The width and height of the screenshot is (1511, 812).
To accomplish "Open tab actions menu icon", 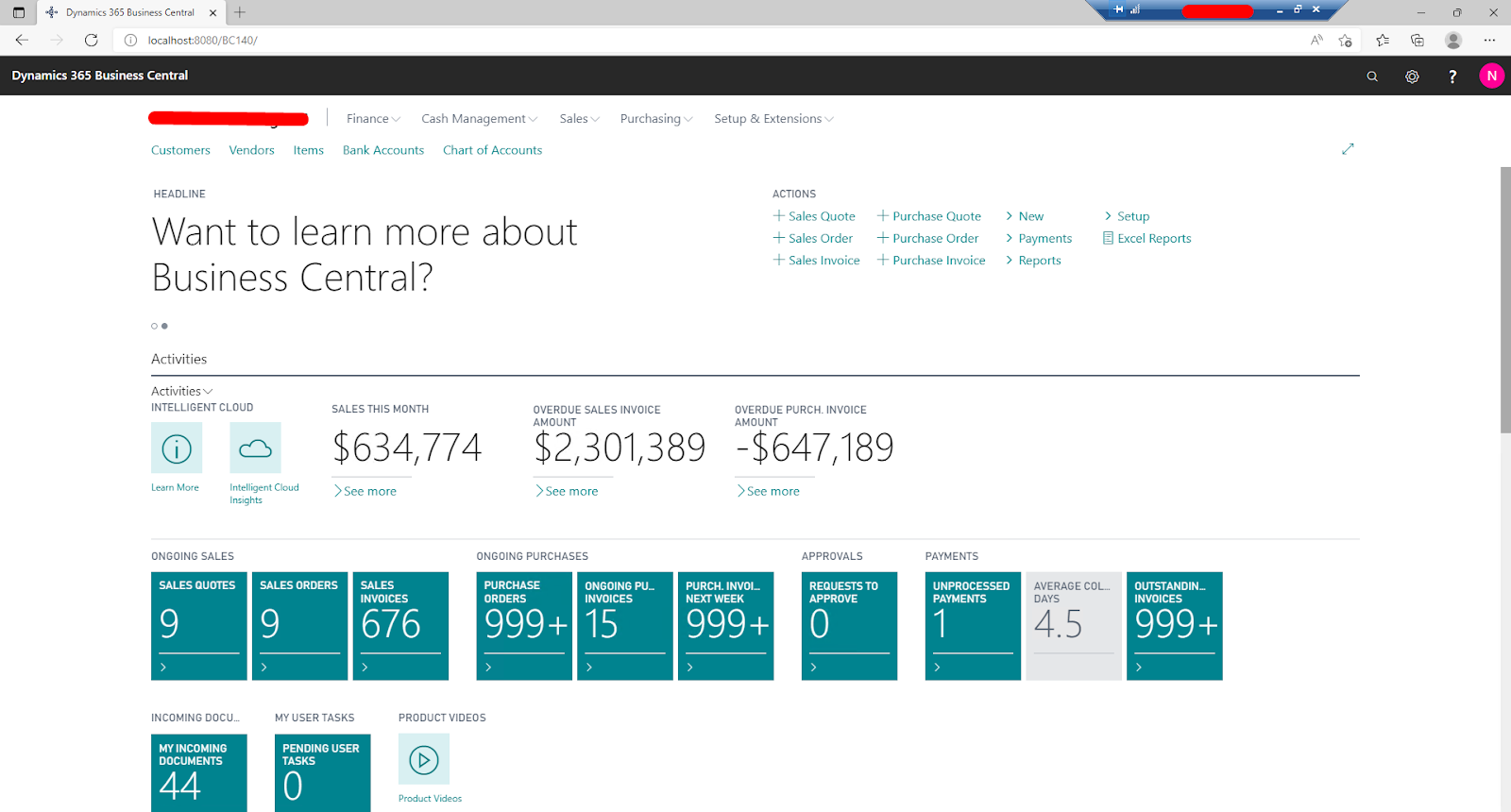I will click(18, 12).
